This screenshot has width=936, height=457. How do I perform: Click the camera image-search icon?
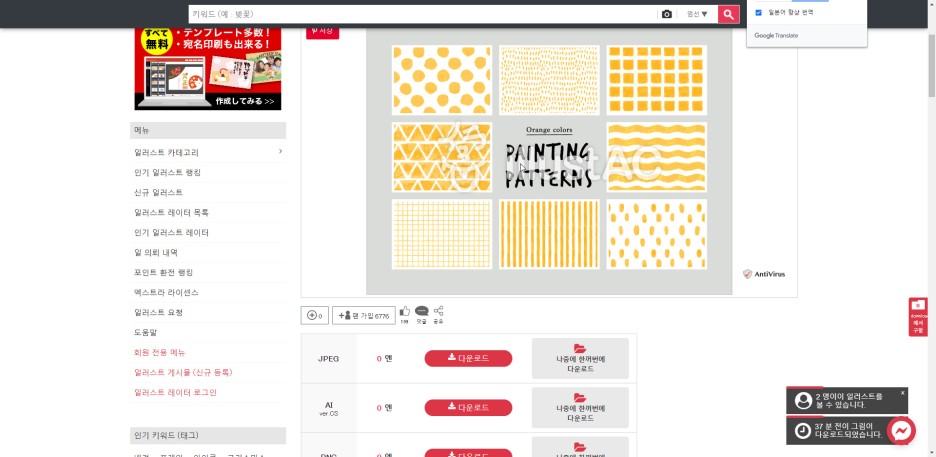(667, 14)
